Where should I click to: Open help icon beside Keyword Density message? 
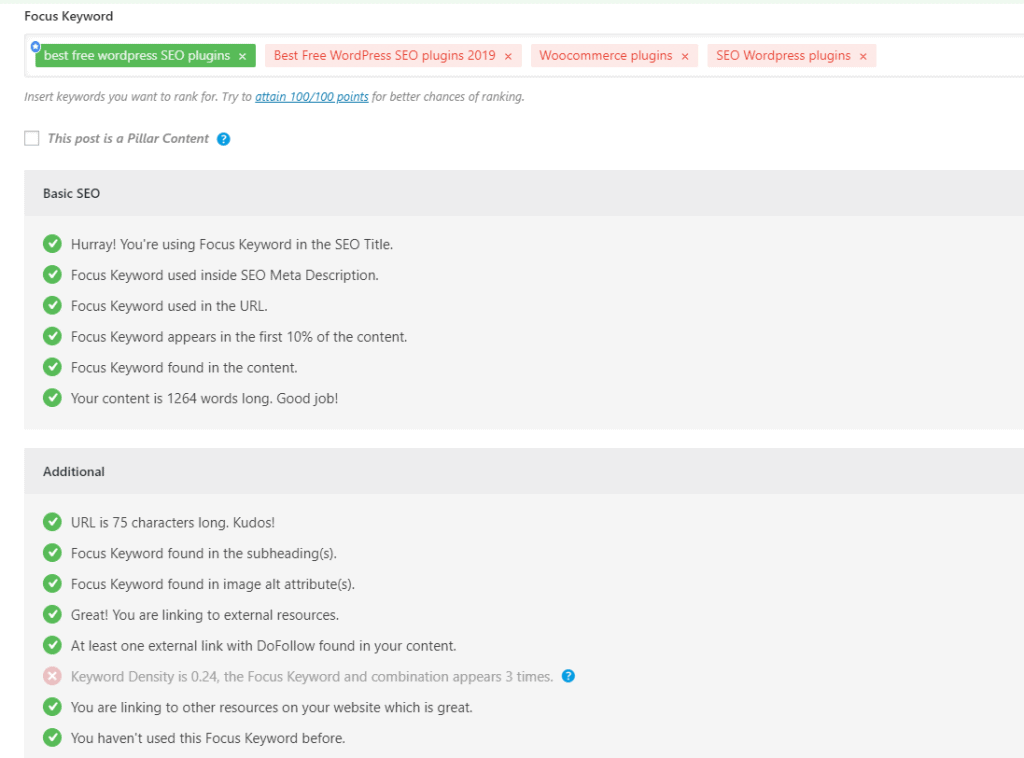click(568, 676)
